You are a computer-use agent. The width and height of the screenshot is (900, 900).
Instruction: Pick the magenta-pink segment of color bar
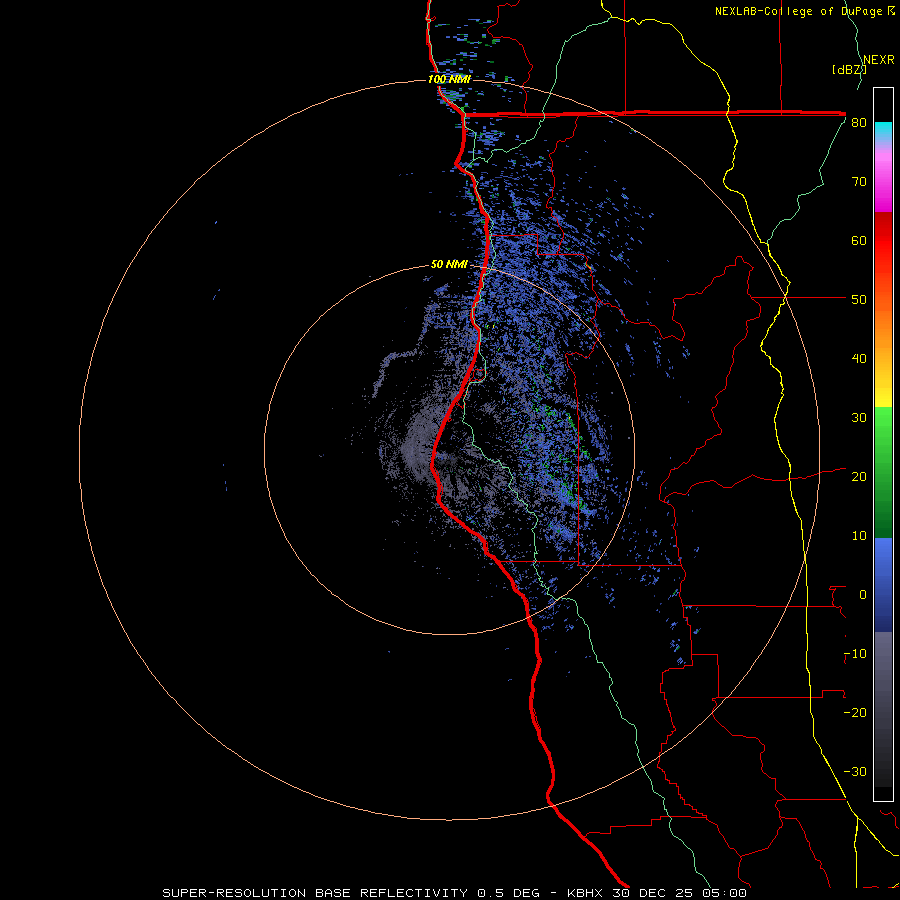tap(883, 178)
